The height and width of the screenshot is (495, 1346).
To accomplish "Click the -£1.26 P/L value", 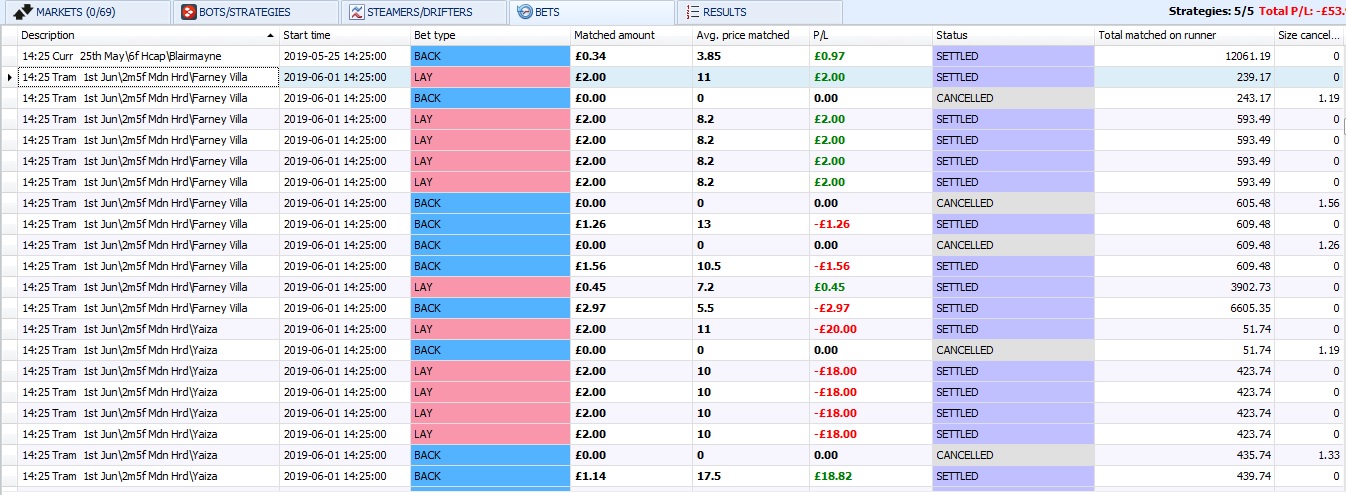I will click(832, 224).
